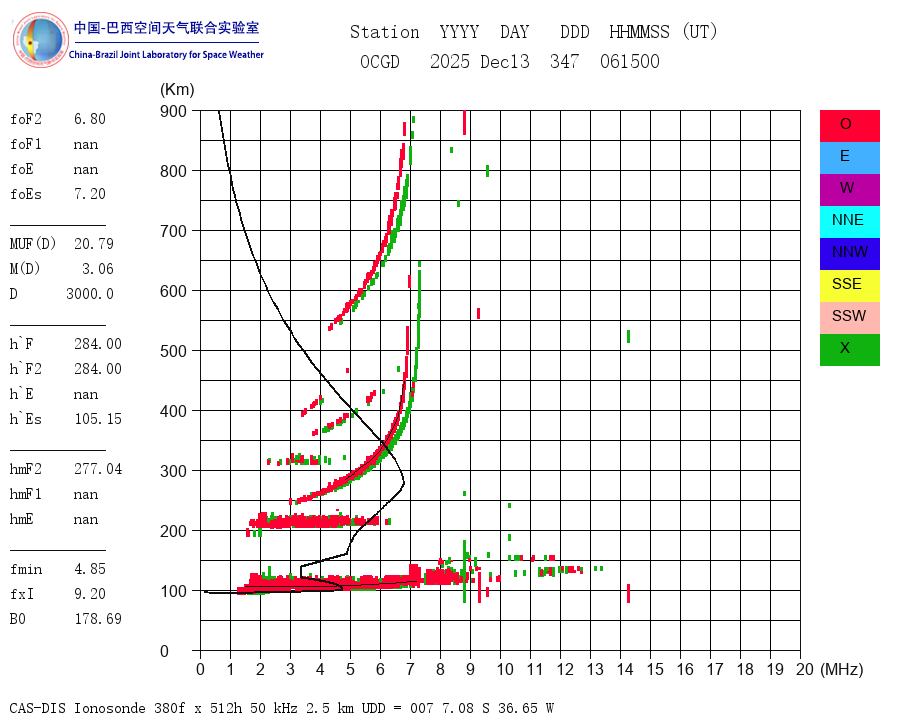Click the 500 km axis tick label
The width and height of the screenshot is (900, 720).
(x=173, y=351)
